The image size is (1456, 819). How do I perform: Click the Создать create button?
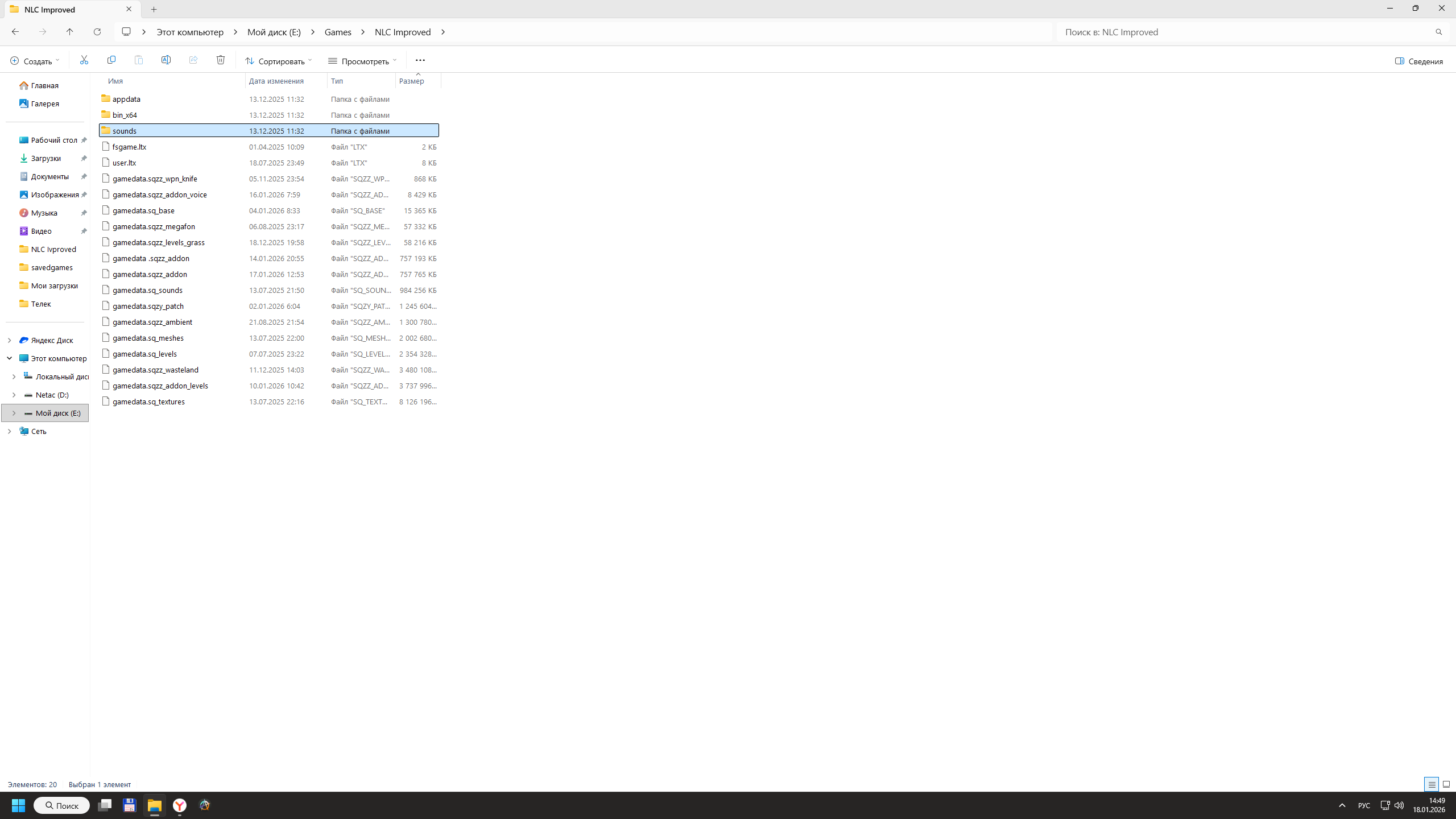tap(34, 61)
